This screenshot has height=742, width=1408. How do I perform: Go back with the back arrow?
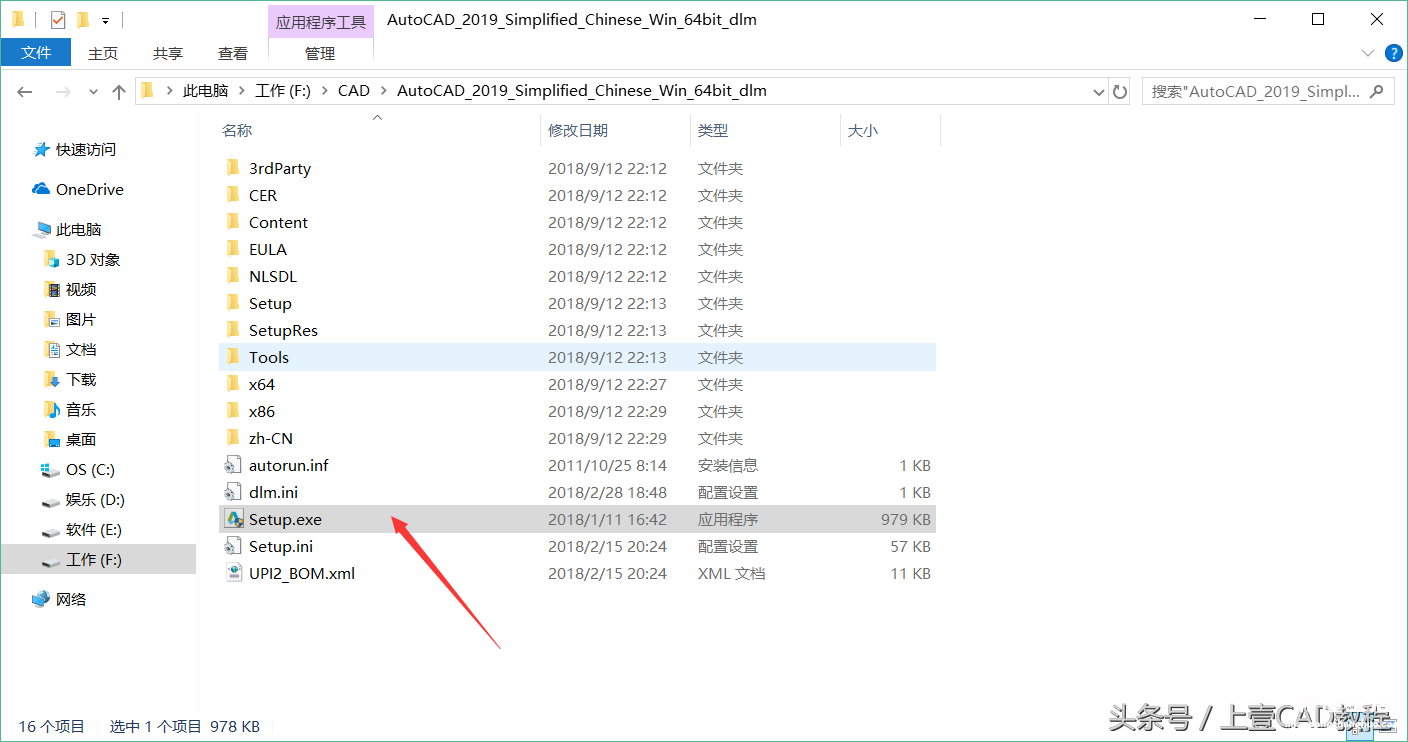point(26,91)
